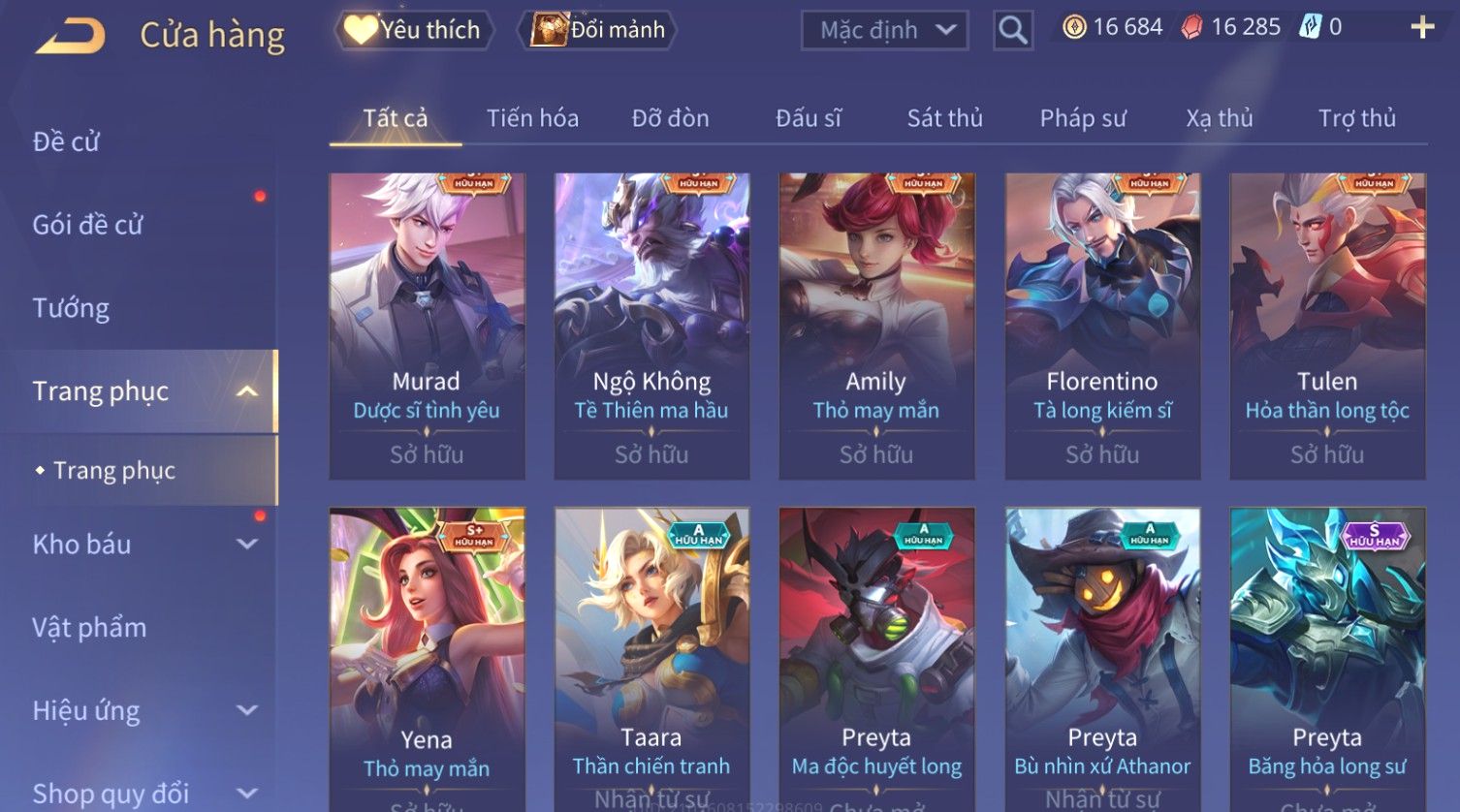Open the search magnifier icon

1013,31
